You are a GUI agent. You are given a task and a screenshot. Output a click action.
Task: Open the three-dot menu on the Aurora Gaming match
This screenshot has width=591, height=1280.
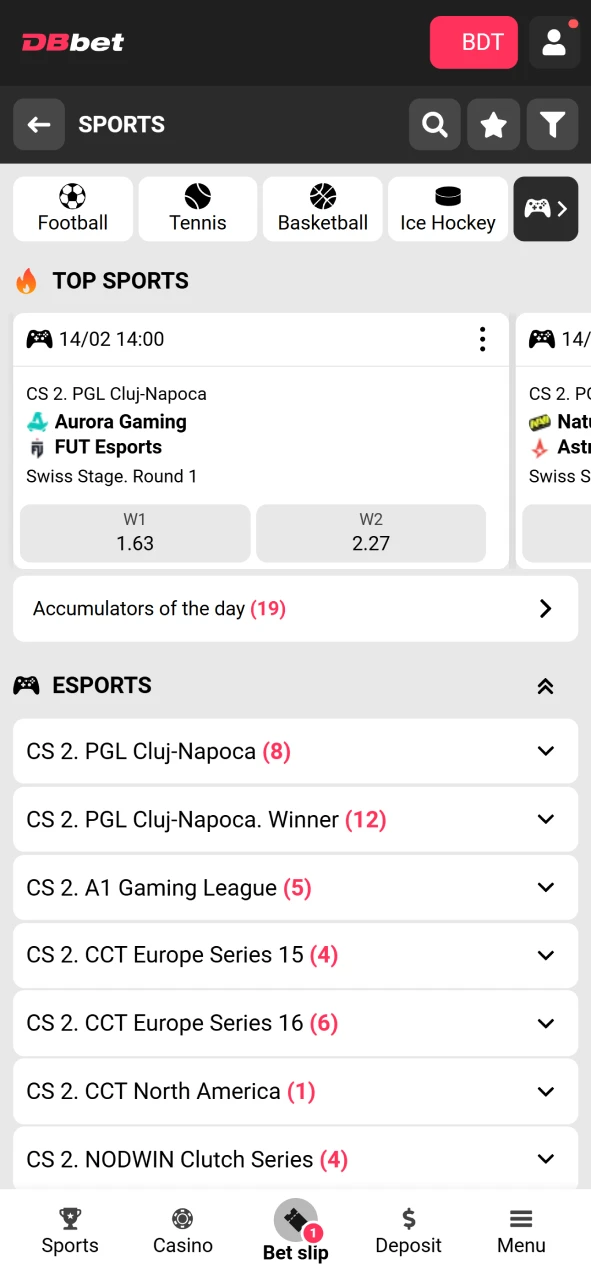482,339
